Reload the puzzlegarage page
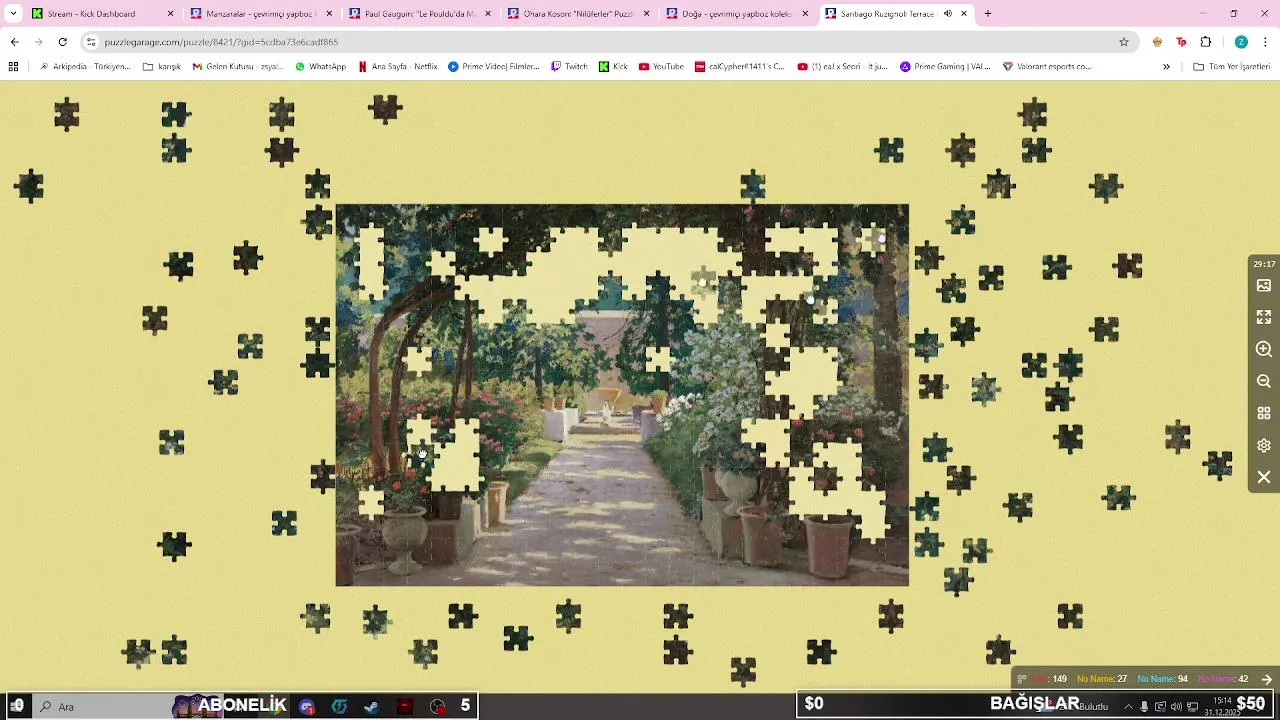This screenshot has height=720, width=1280. click(x=62, y=42)
